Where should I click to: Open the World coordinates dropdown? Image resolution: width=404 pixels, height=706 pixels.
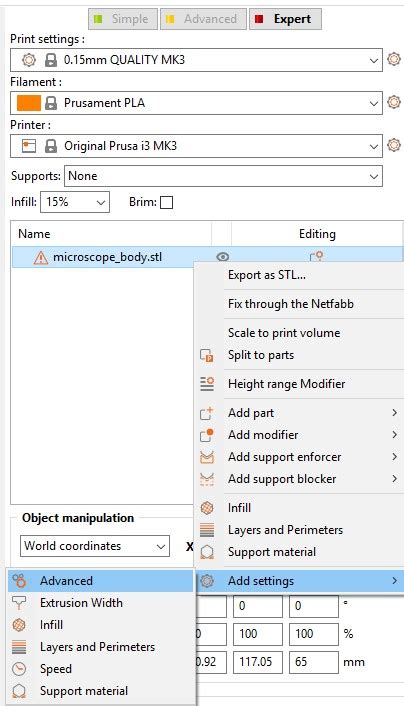[95, 546]
